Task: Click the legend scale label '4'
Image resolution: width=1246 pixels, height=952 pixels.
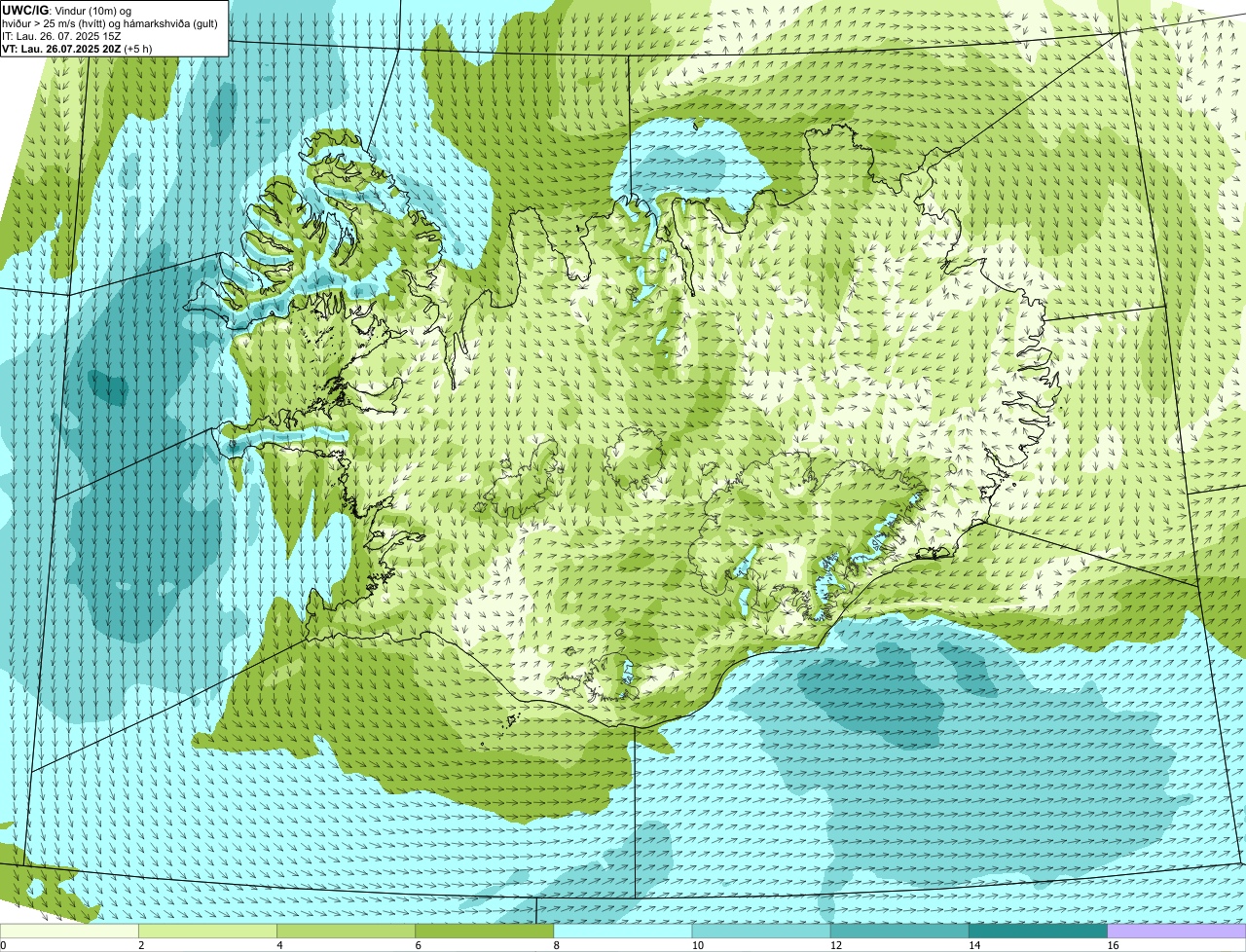Action: pos(279,945)
